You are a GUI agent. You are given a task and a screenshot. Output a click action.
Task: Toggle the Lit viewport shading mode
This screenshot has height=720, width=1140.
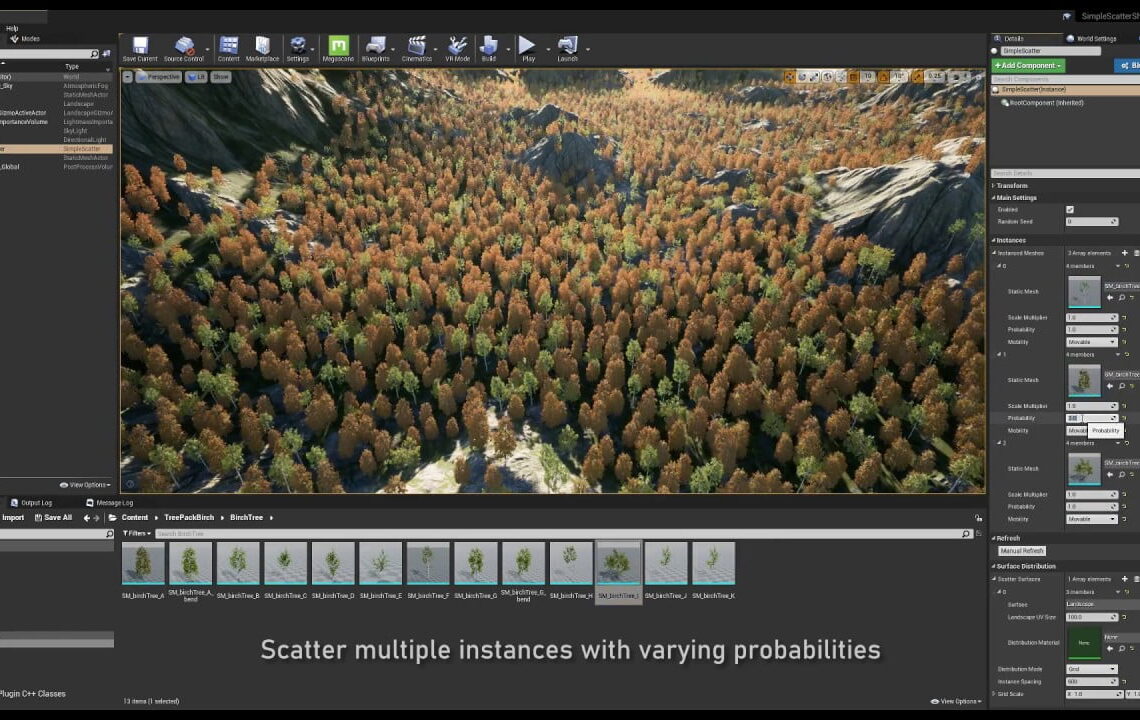click(198, 77)
